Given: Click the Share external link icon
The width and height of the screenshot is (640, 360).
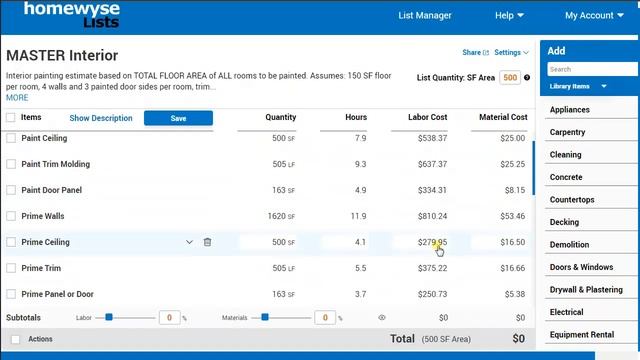Looking at the screenshot, I should click(x=486, y=53).
